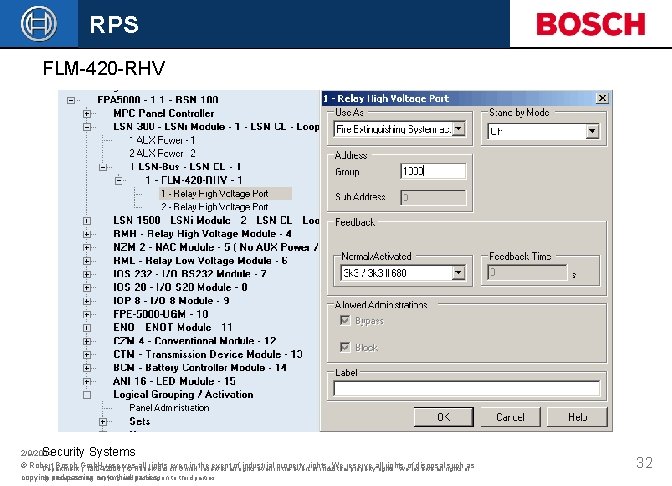The width and height of the screenshot is (672, 486).
Task: Select the '2 AUX Power - 2' item
Action: pos(162,153)
